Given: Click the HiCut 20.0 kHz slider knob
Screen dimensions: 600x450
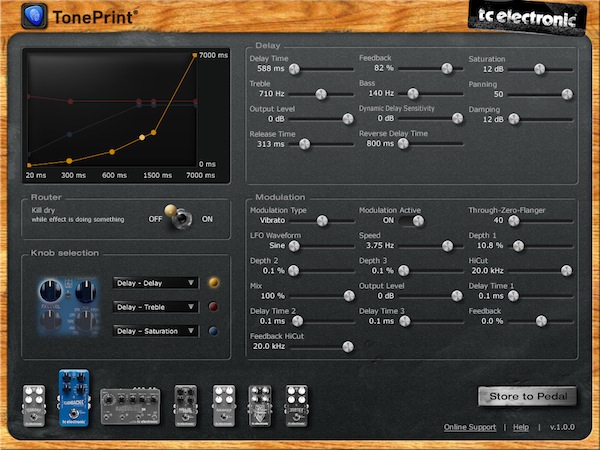Looking at the screenshot, I should [x=566, y=271].
